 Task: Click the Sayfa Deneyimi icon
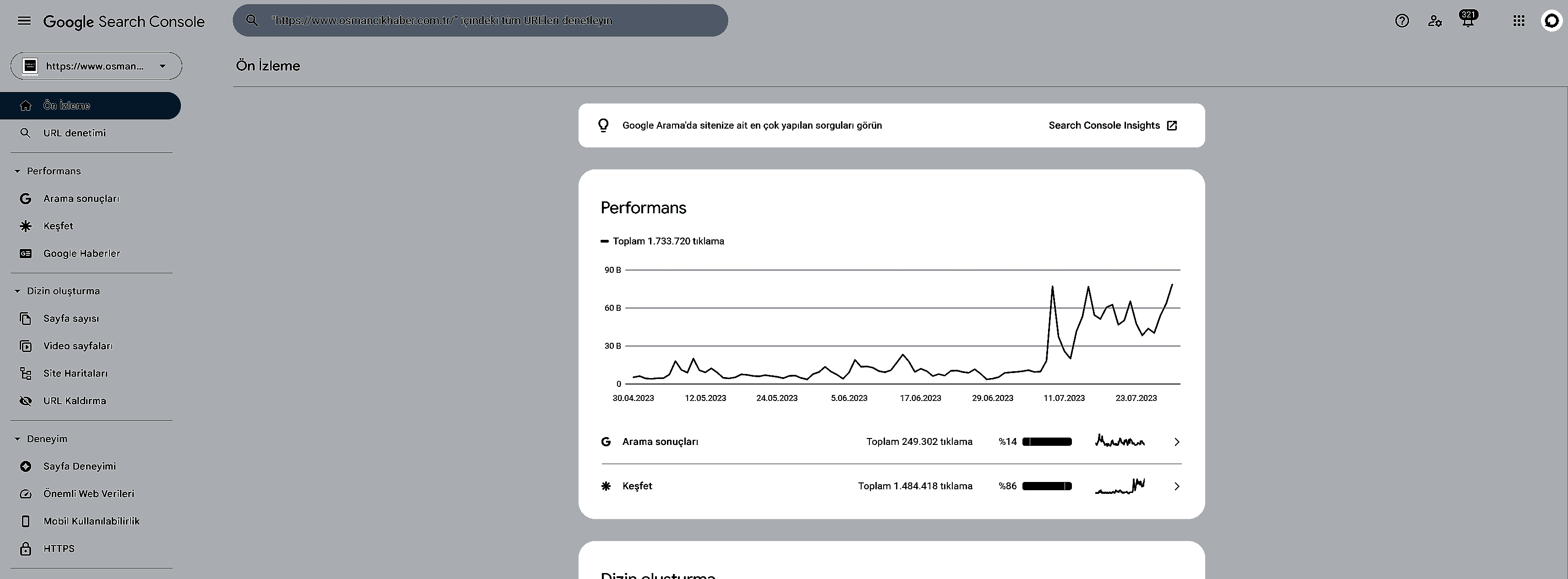pyautogui.click(x=26, y=466)
